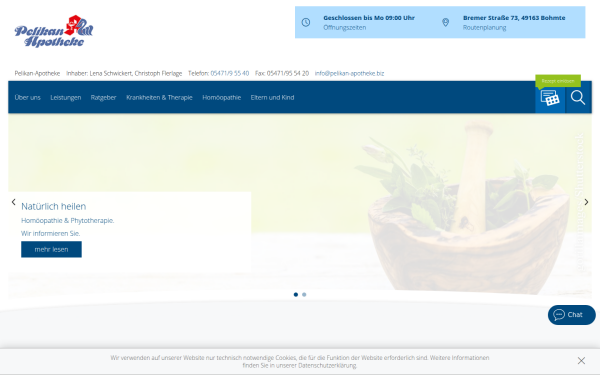Open the Über uns menu
The height and width of the screenshot is (375, 600).
[28, 98]
